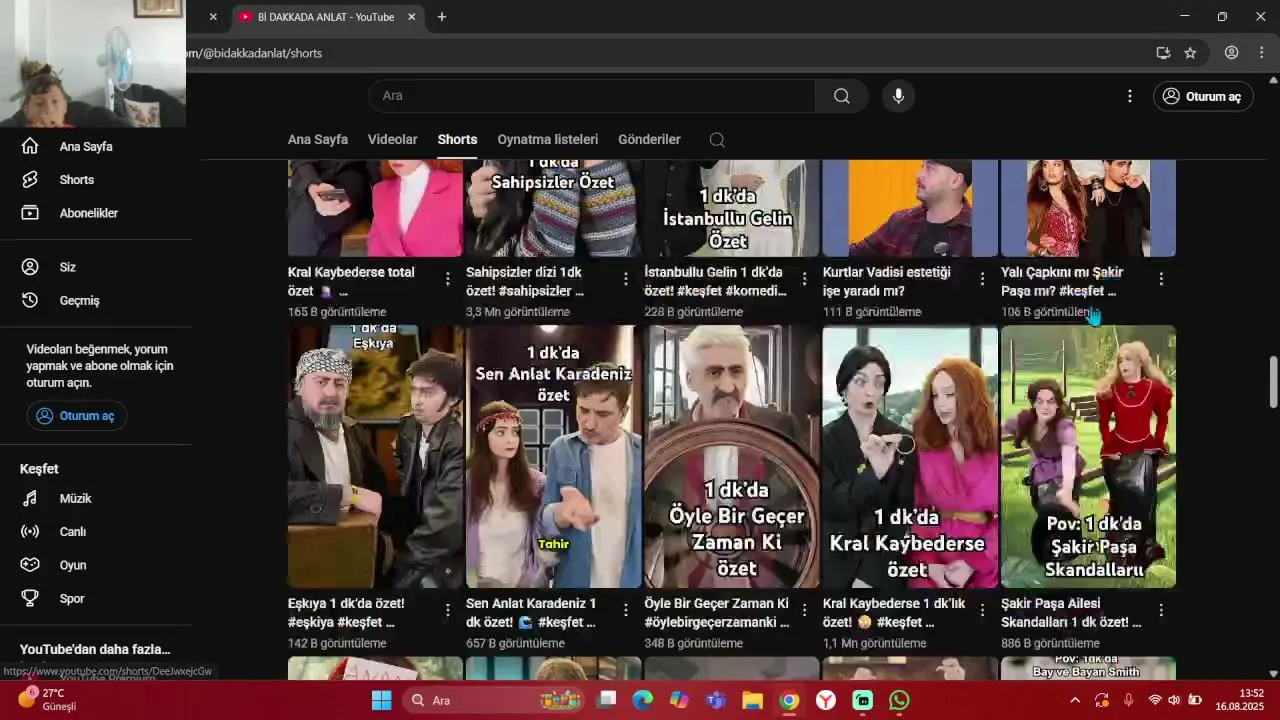Open Task View from the taskbar
1280x720 pixels.
606,700
